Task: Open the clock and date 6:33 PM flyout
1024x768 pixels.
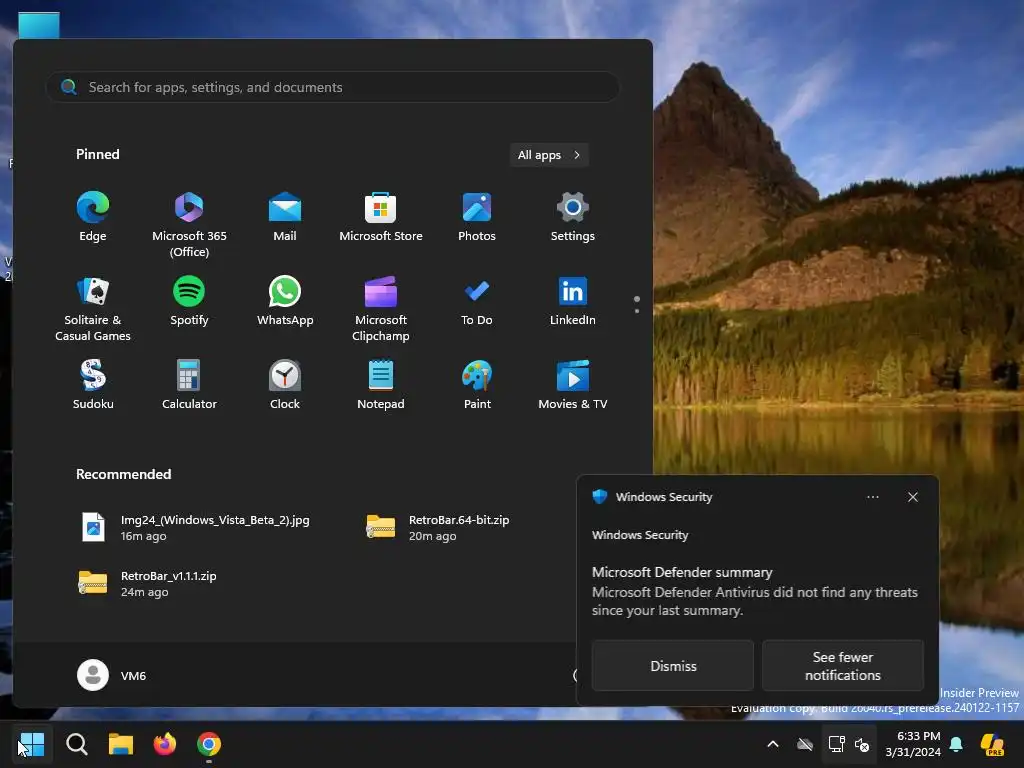Action: point(913,744)
